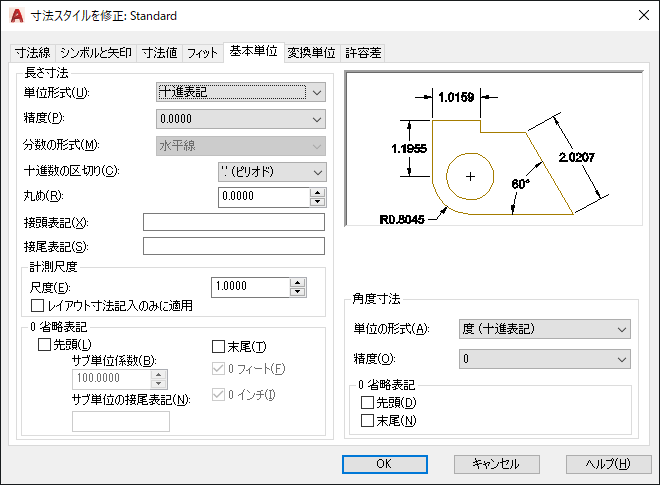The width and height of the screenshot is (660, 485).
Task: Open the シンボルと矢印 tab
Action: pos(96,53)
